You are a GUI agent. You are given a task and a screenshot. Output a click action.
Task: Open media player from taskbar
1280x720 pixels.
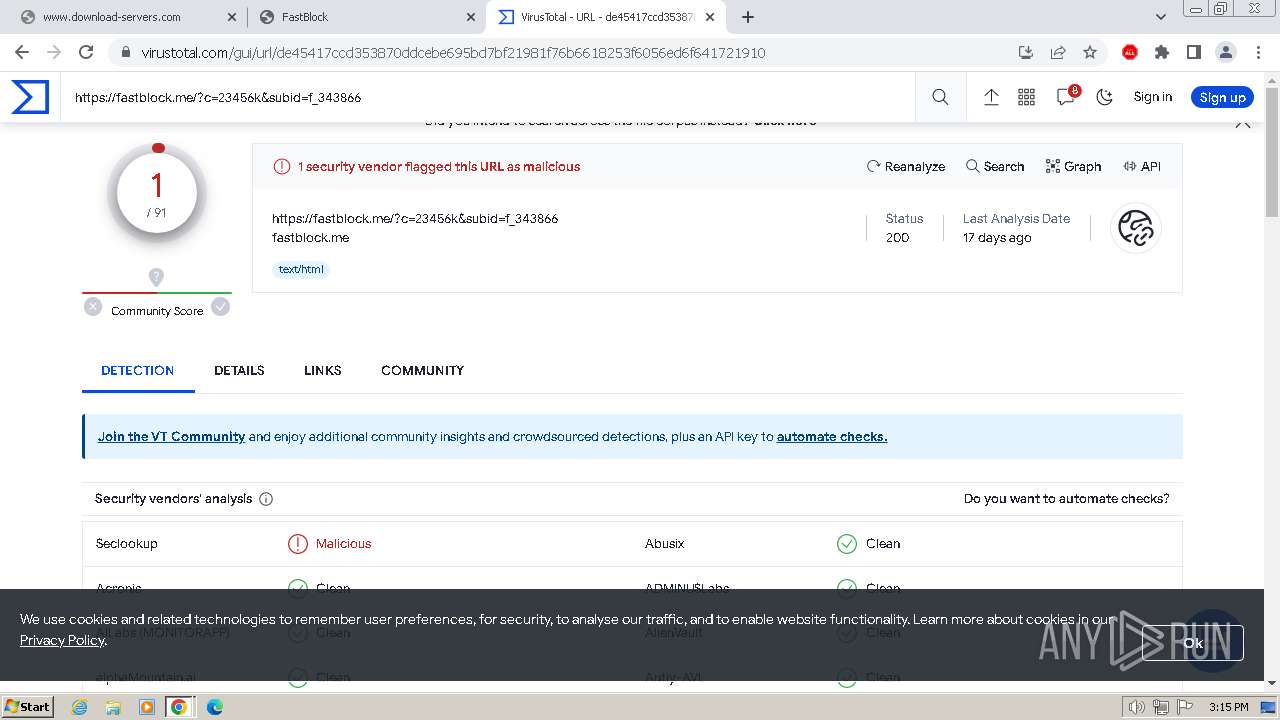[x=147, y=707]
